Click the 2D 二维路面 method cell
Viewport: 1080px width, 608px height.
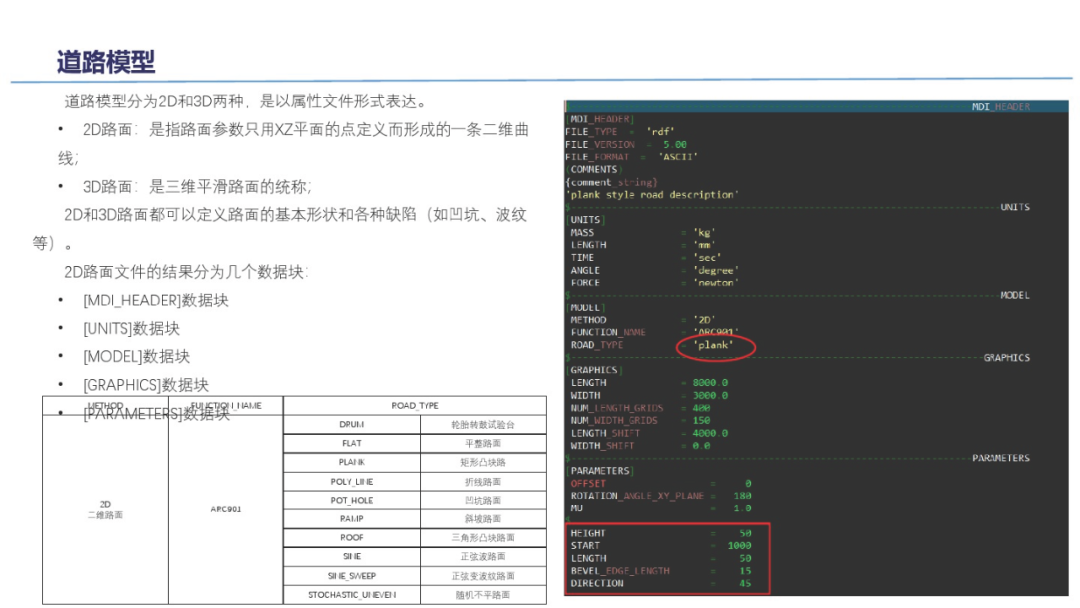(105, 509)
